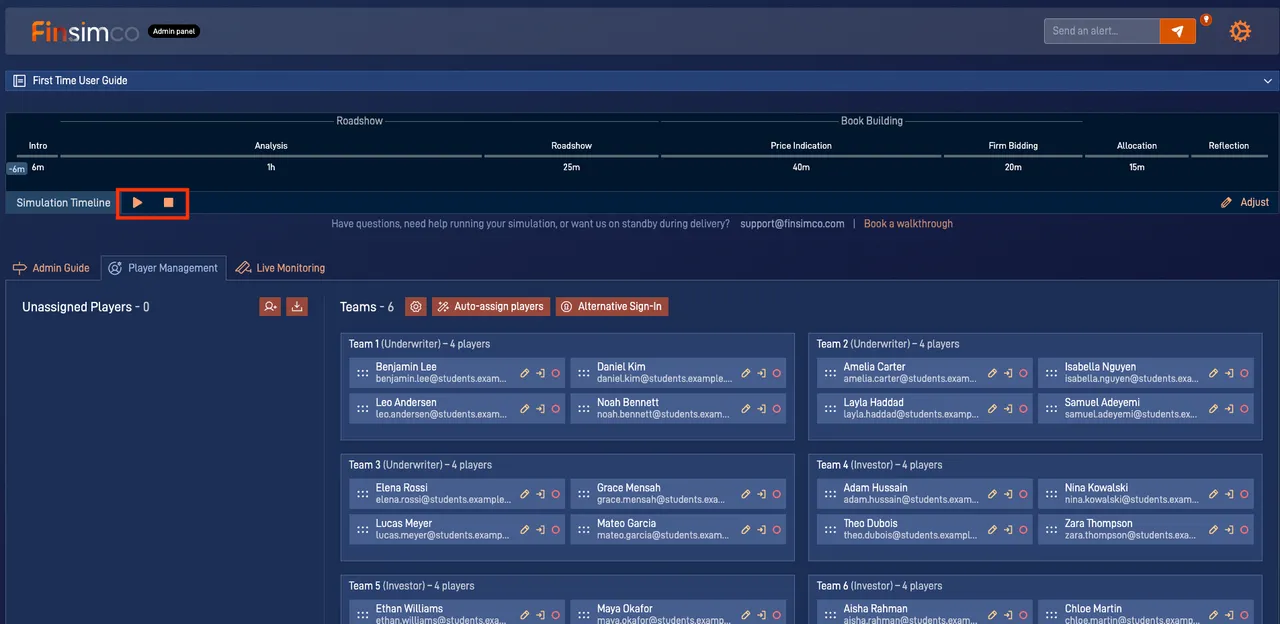Open the Alternative Sign-In button

(x=612, y=307)
